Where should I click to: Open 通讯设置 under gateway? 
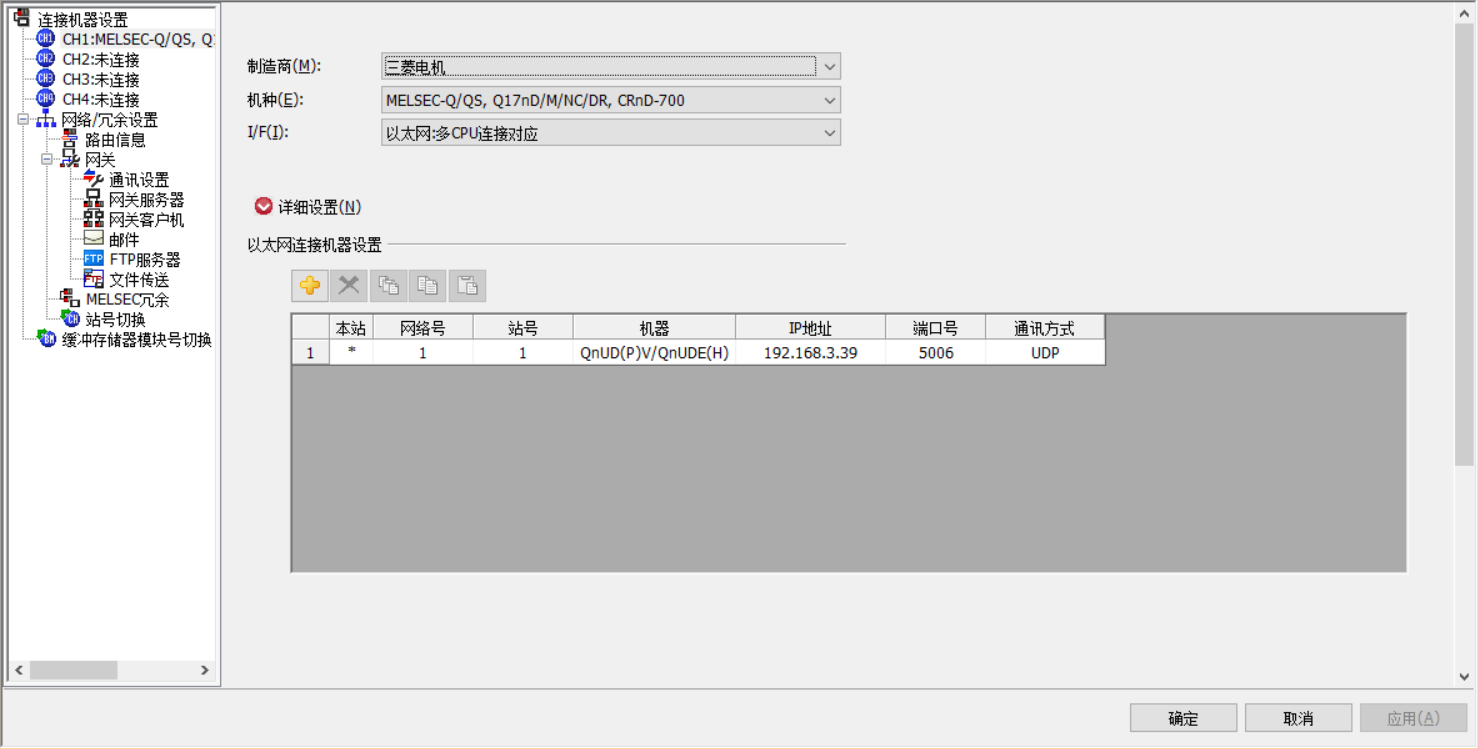pos(138,180)
